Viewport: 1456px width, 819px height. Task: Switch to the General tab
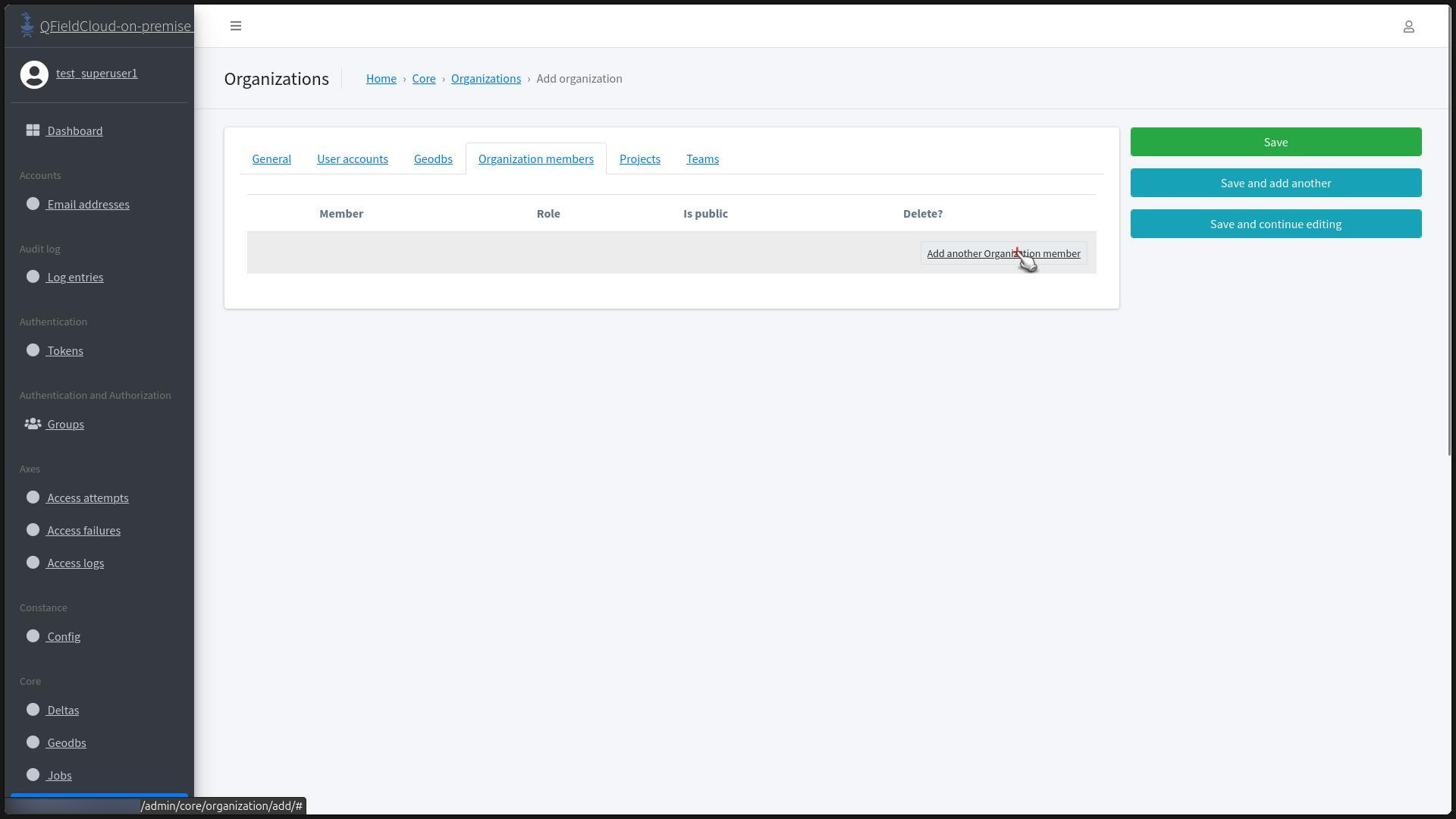point(271,158)
